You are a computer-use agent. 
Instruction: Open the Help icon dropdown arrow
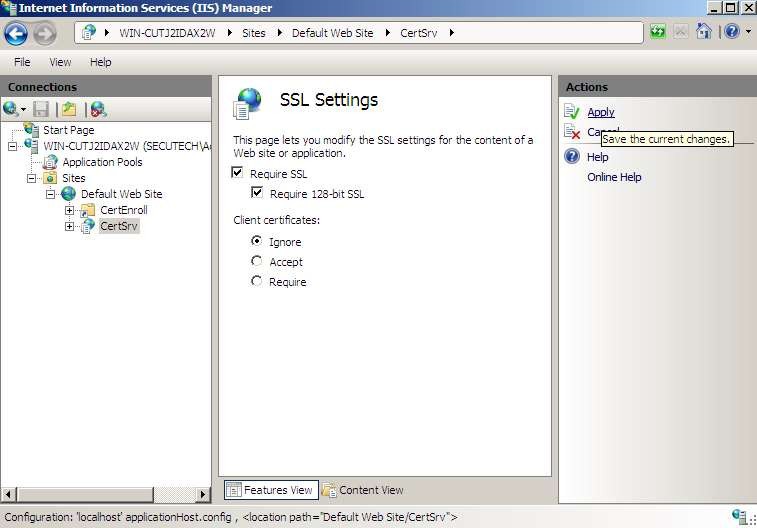pyautogui.click(x=748, y=32)
